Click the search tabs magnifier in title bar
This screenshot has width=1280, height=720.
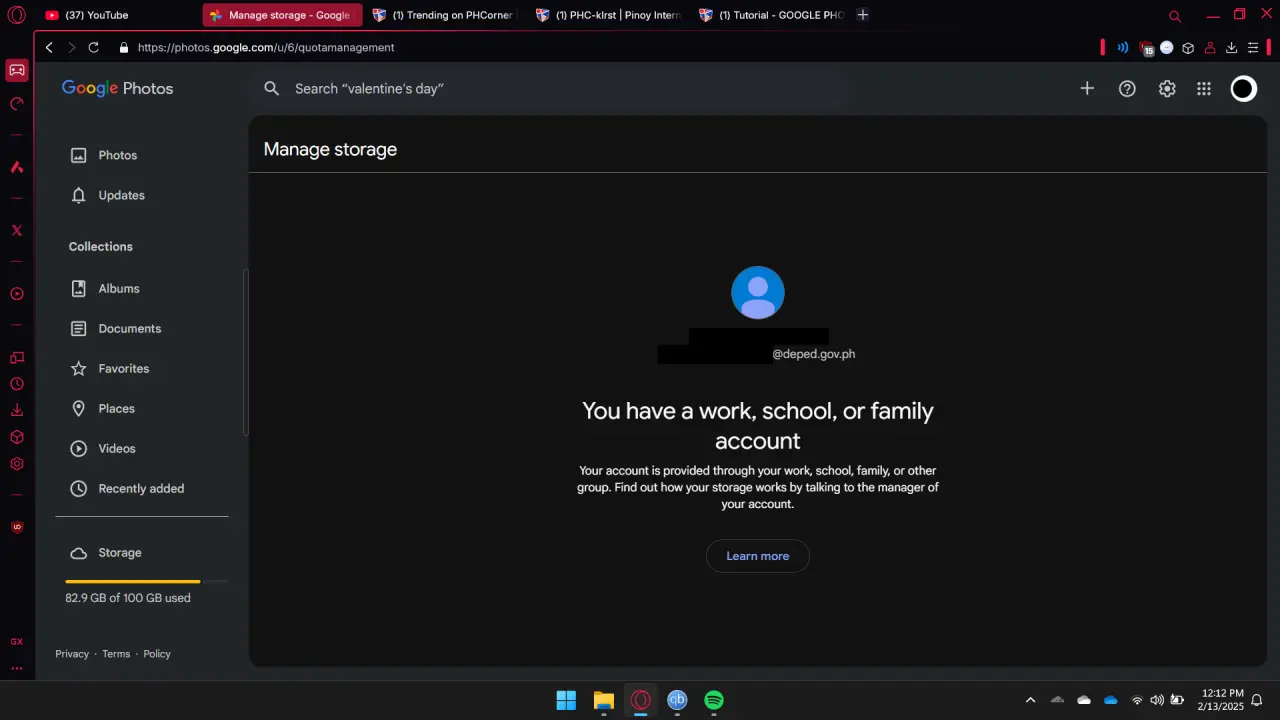(1175, 16)
